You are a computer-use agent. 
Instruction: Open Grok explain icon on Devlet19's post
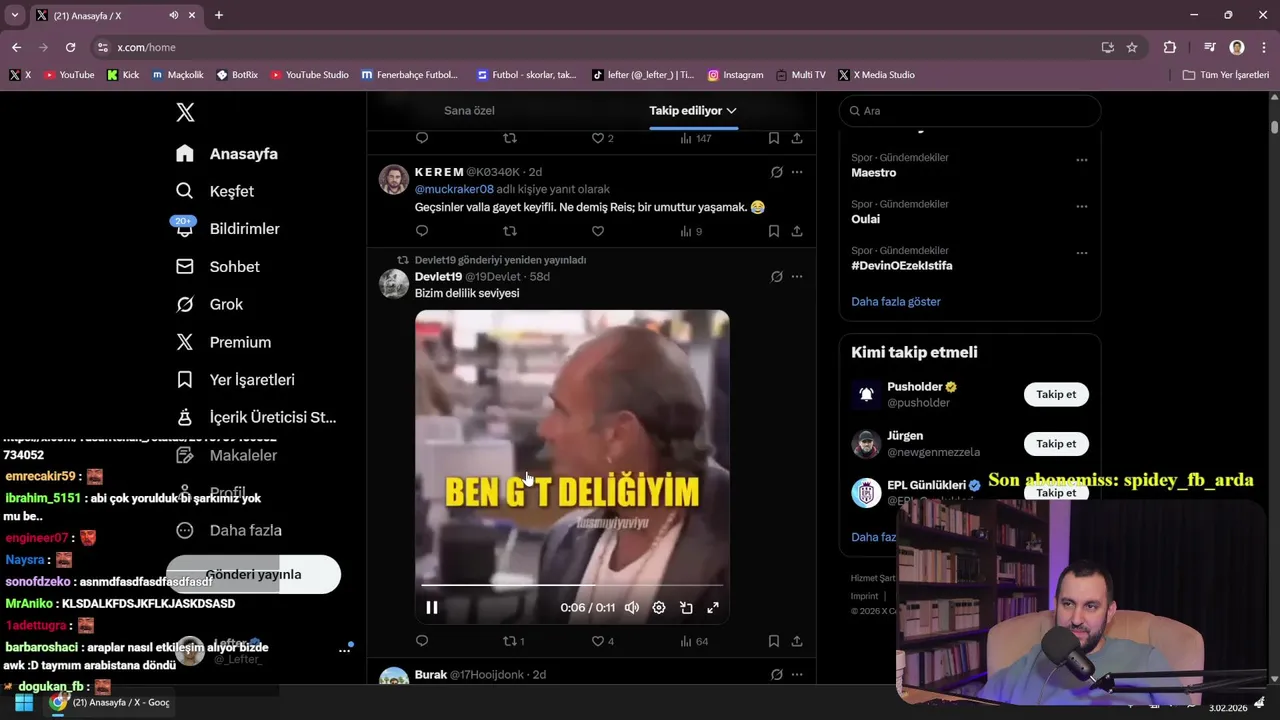click(x=777, y=277)
